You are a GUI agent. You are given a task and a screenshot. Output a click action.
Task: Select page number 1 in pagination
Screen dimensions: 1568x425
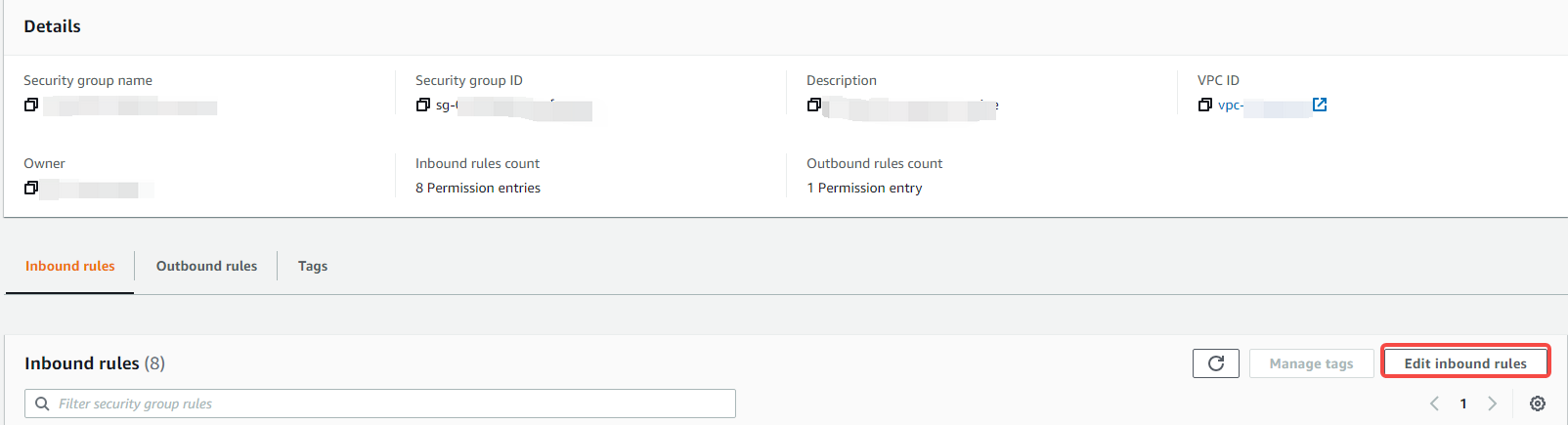click(x=1463, y=404)
